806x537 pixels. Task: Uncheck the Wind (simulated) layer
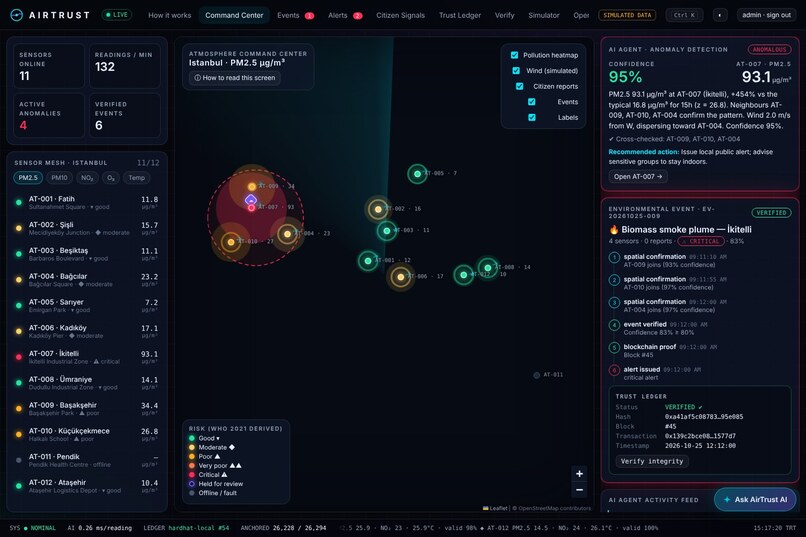pyautogui.click(x=516, y=70)
